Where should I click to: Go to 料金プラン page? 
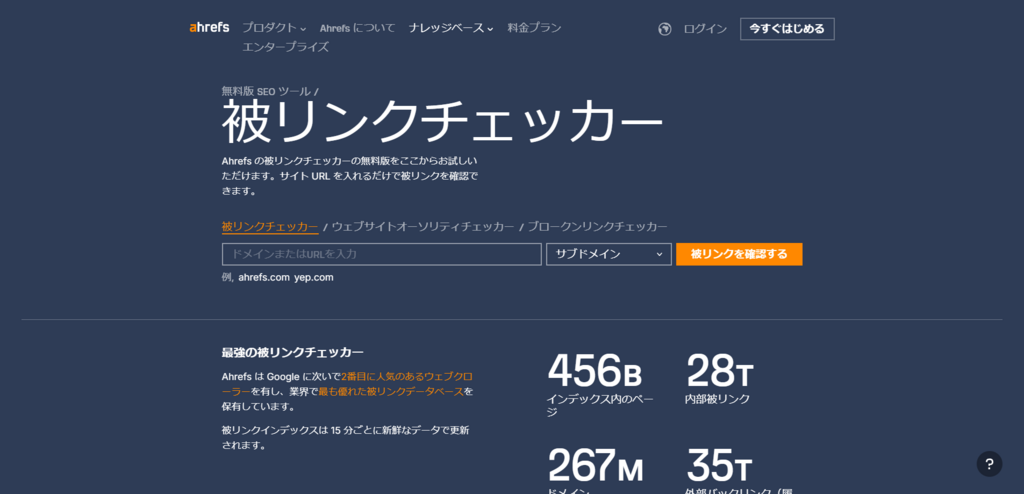[x=534, y=28]
